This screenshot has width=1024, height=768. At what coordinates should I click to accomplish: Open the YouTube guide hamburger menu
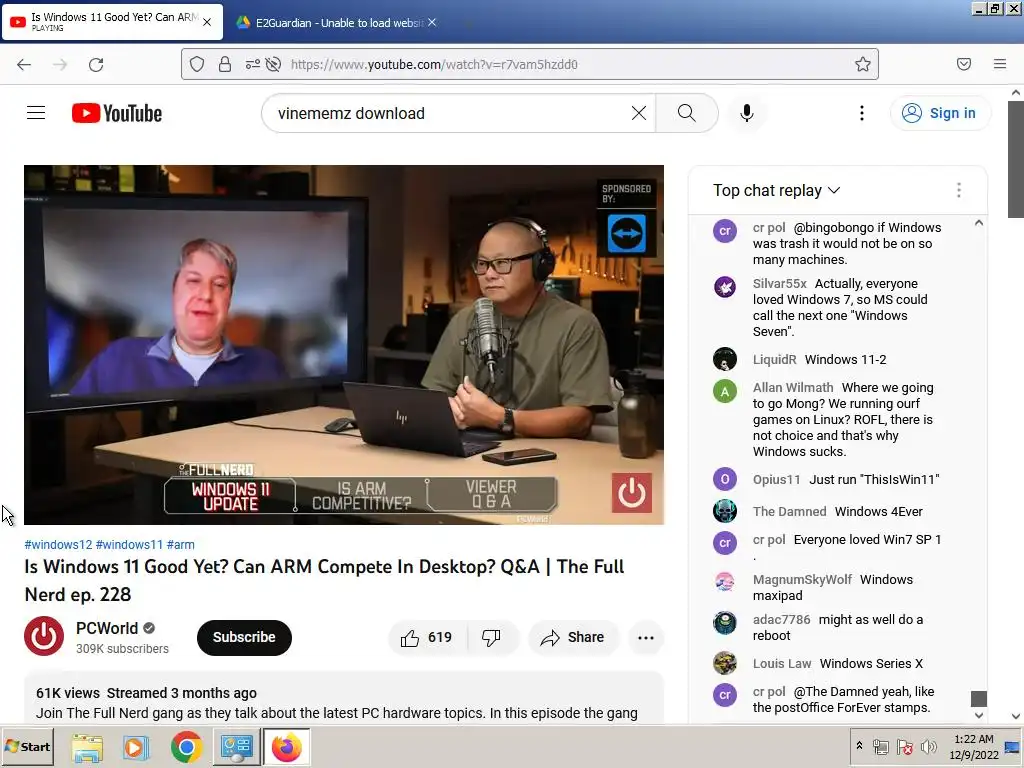pos(36,113)
